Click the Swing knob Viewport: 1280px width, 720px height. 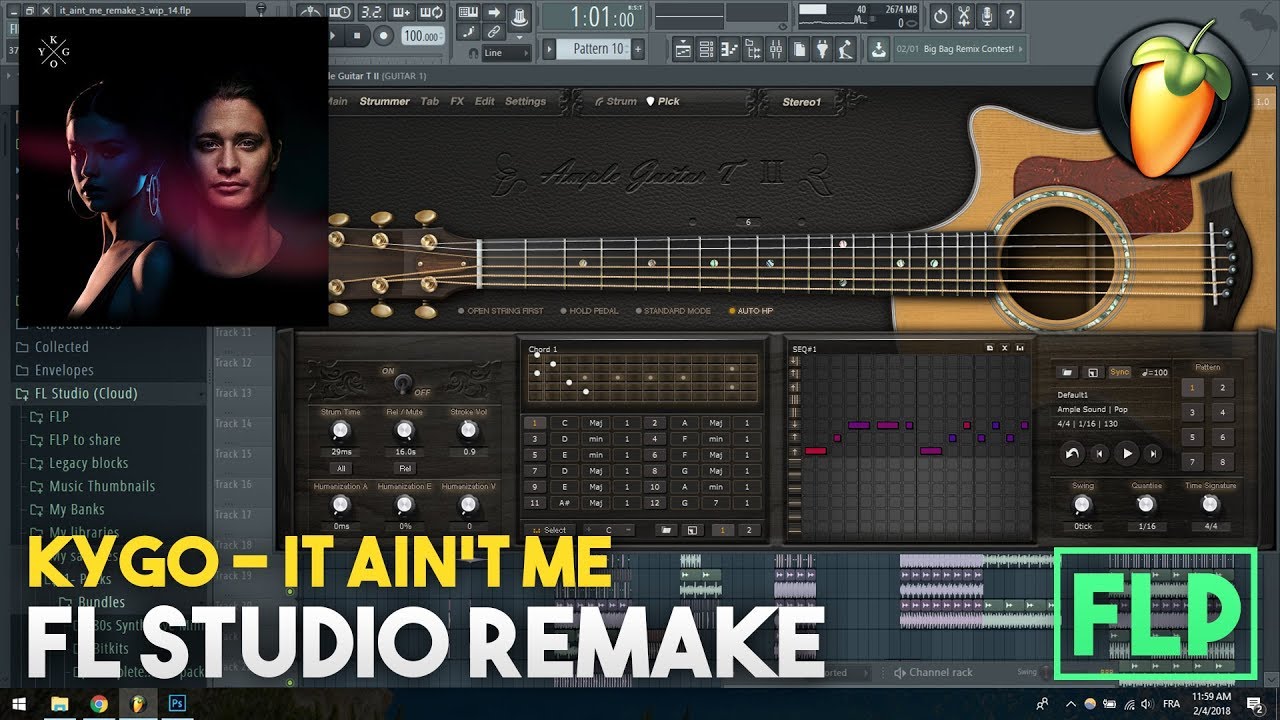coord(1083,504)
